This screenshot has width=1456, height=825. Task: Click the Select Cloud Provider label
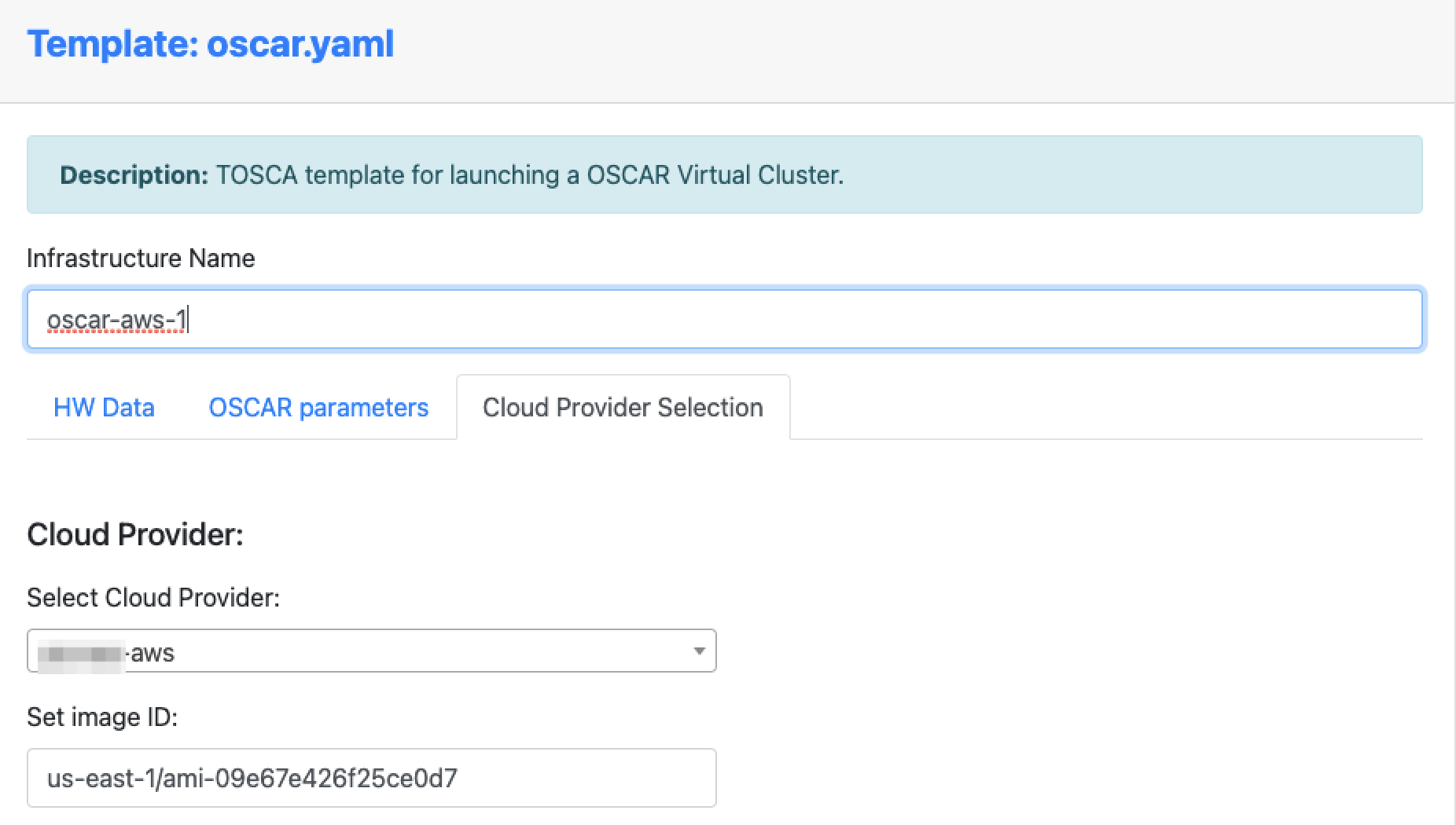153,597
